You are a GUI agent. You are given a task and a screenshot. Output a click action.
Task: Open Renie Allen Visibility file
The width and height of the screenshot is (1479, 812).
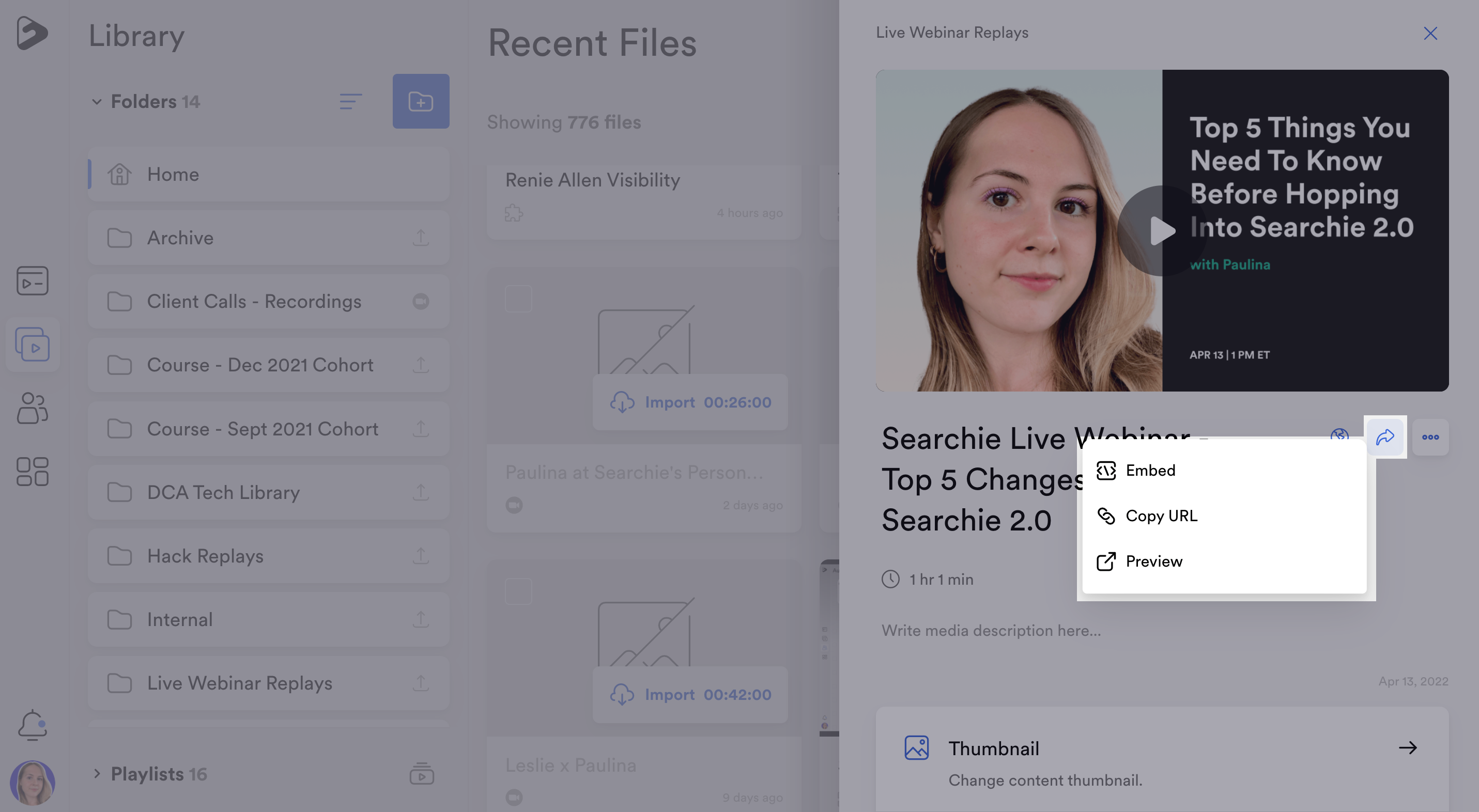click(x=592, y=180)
